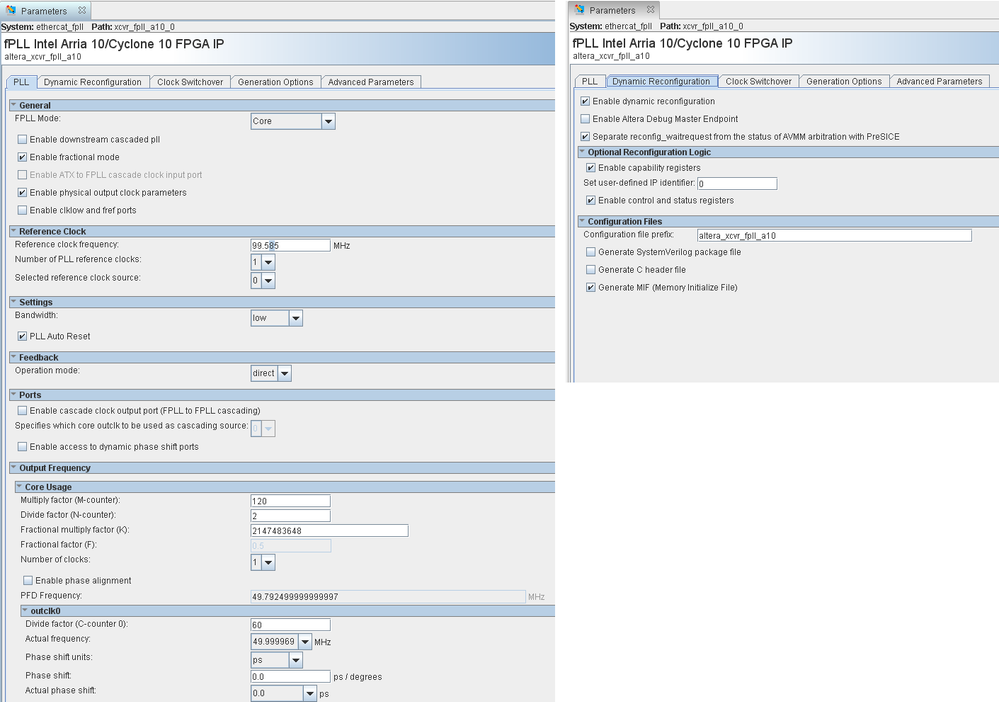Image resolution: width=999 pixels, height=702 pixels.
Task: Collapse the Output Frequency section
Action: [13, 467]
